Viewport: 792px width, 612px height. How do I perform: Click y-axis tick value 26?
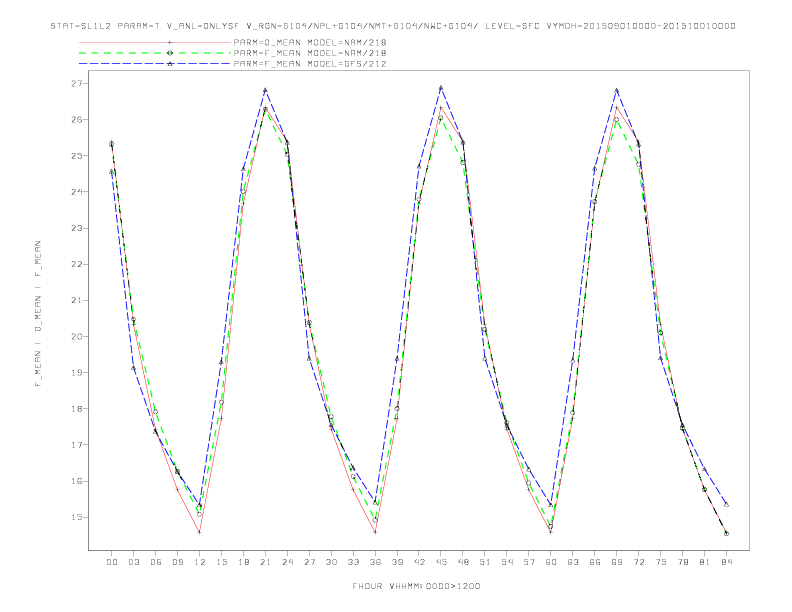[x=76, y=120]
